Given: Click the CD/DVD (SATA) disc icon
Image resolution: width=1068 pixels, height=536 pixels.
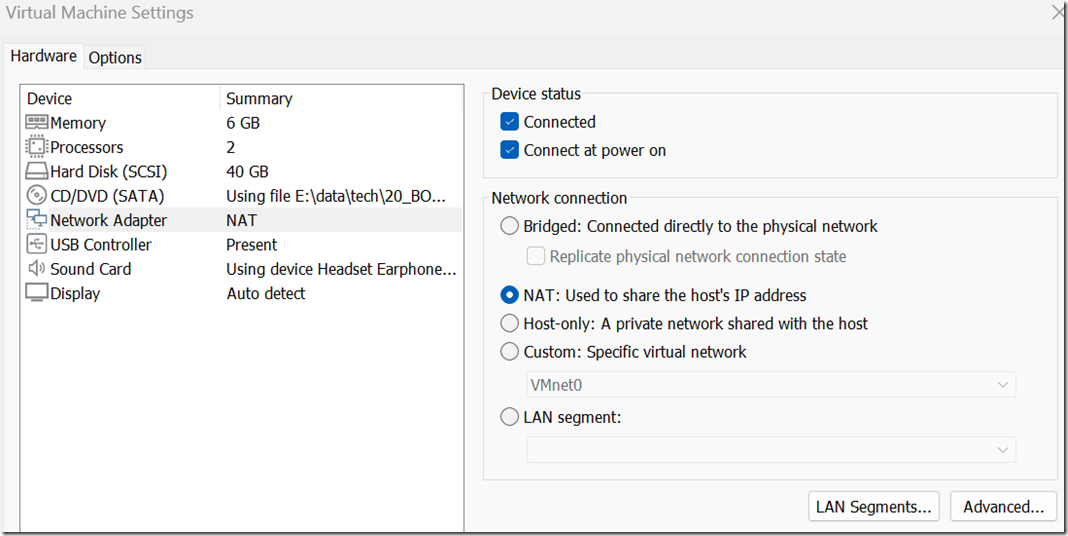Looking at the screenshot, I should coord(37,196).
